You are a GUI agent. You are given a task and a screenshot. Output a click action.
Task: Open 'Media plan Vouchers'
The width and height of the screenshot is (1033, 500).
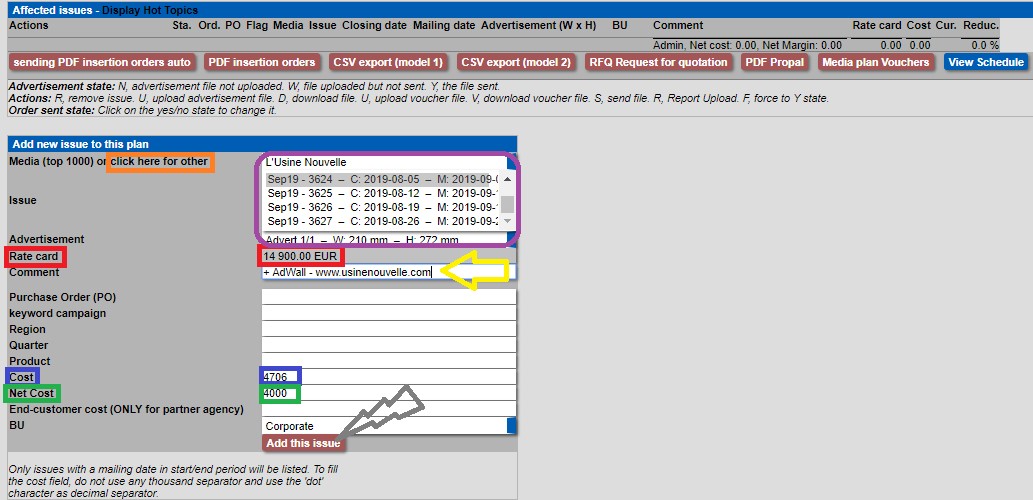pyautogui.click(x=876, y=62)
